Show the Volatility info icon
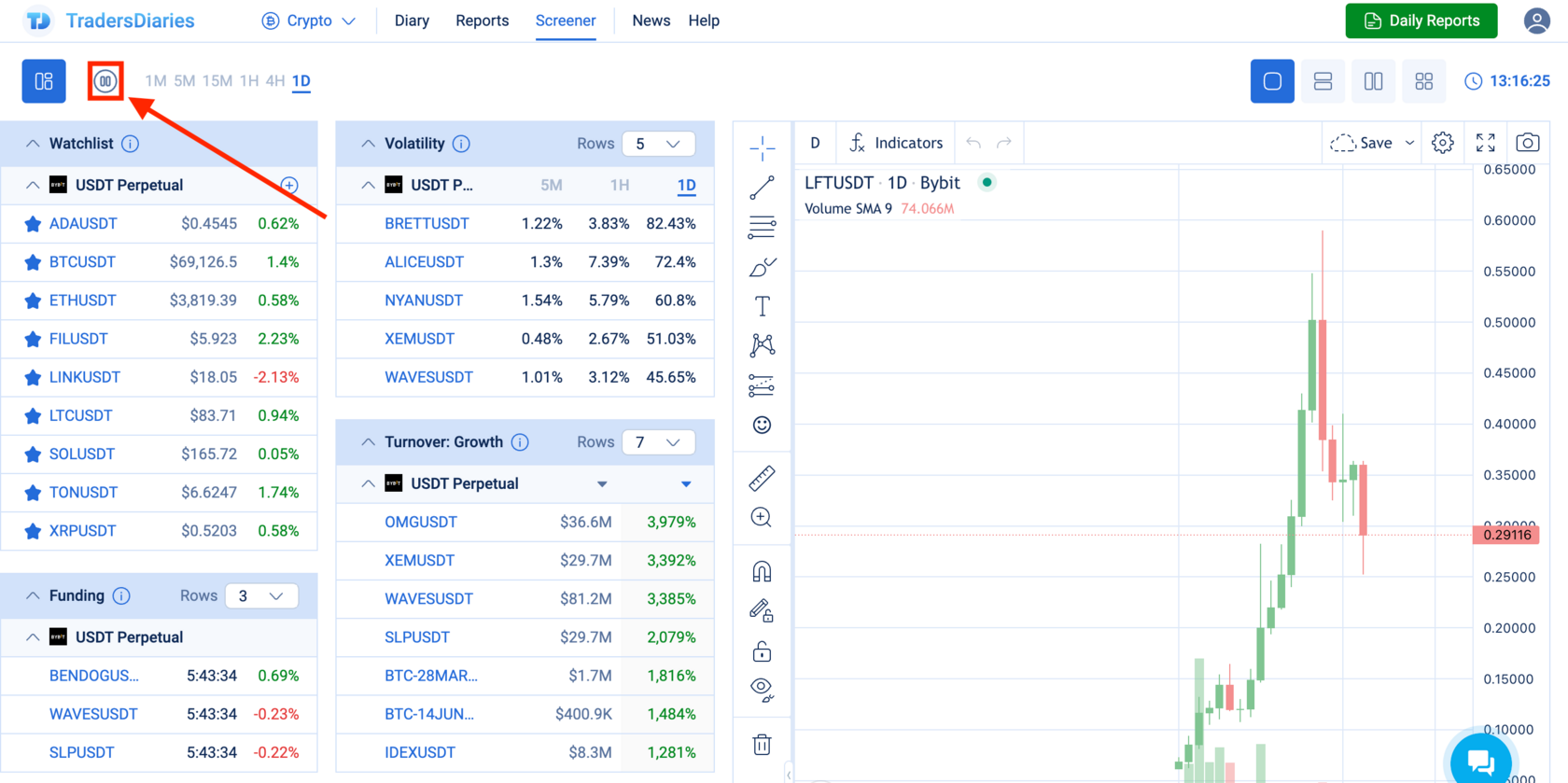The image size is (1568, 783). click(x=461, y=144)
